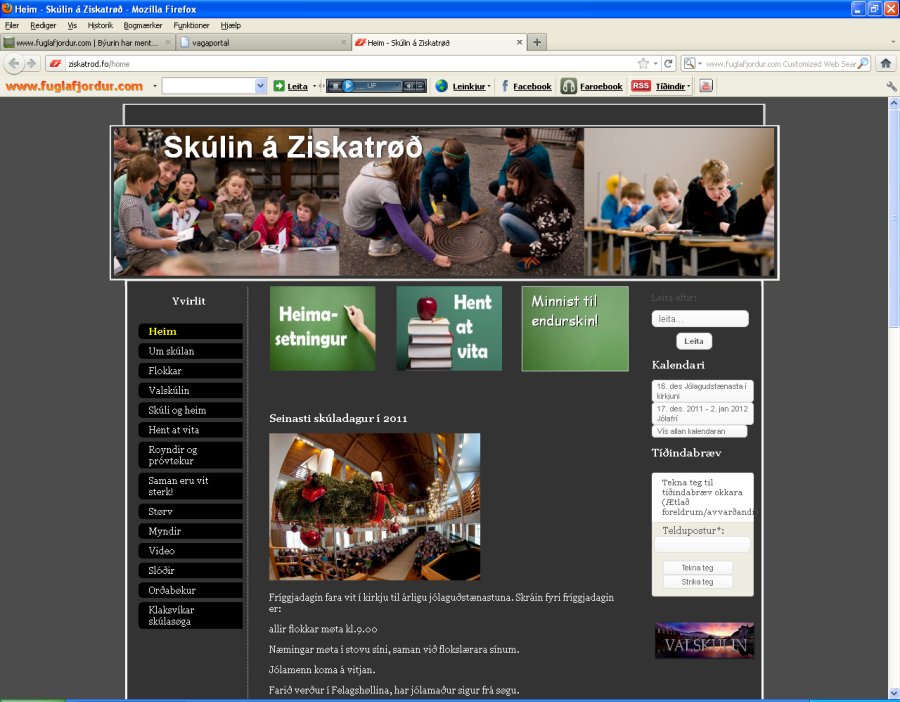Close the vagaportal tab
900x702 pixels.
tap(343, 42)
